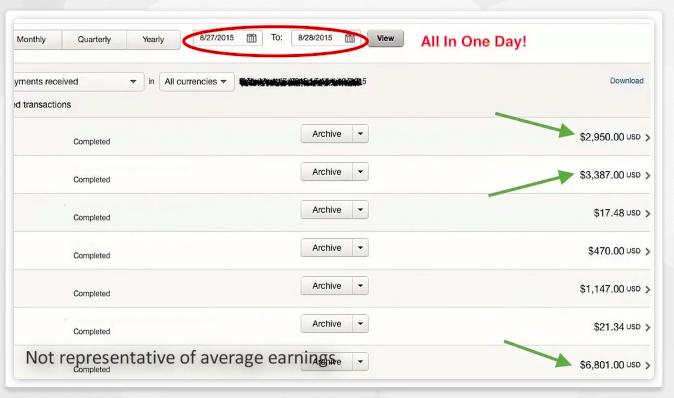Click Completed status in $3,387.00 row
The width and height of the screenshot is (674, 398).
coord(92,180)
